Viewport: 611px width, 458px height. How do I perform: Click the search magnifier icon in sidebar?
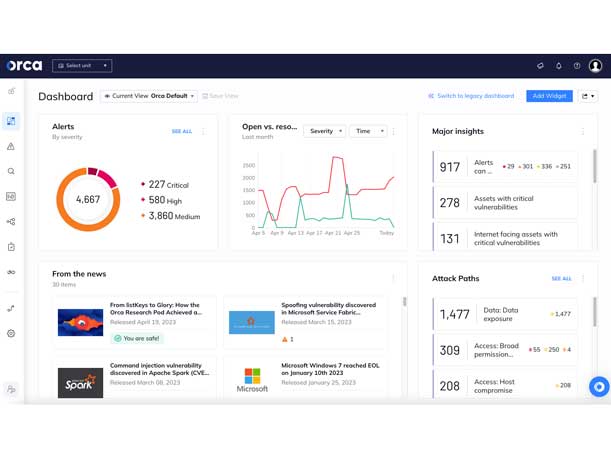(x=11, y=171)
